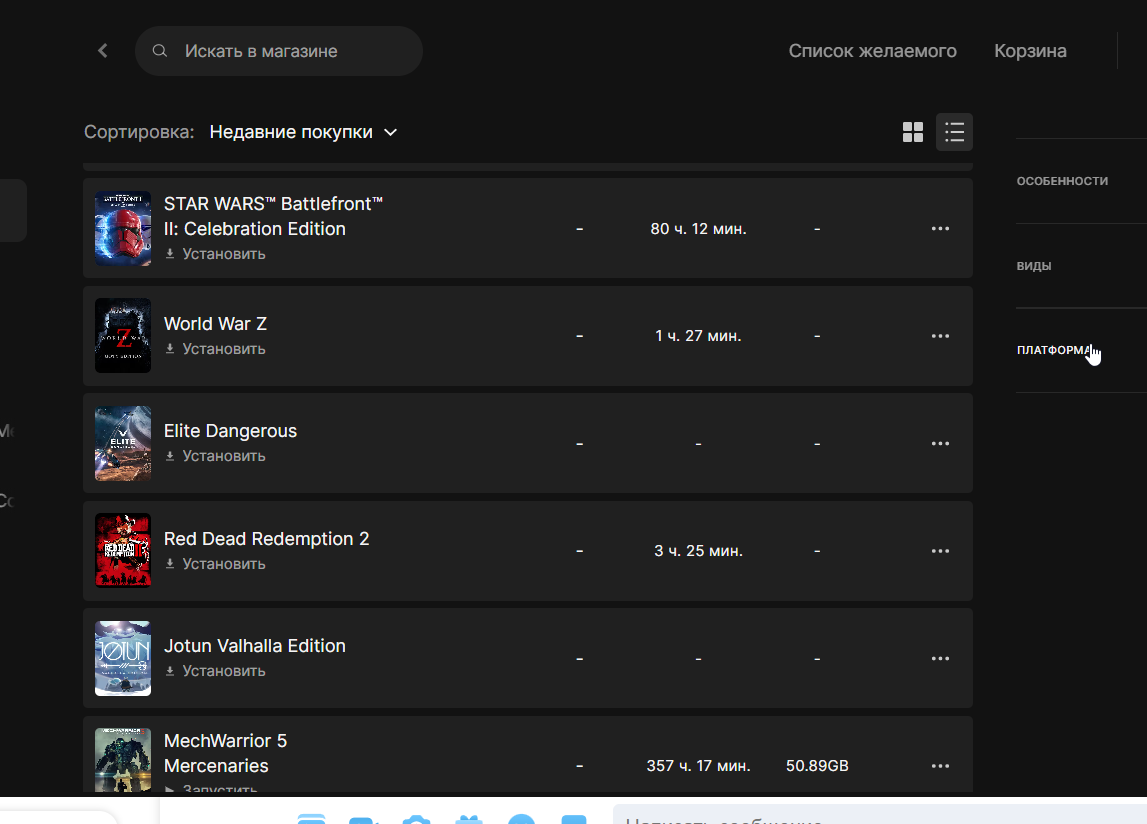Open Elite Dangerous cover thumbnail

click(x=123, y=443)
